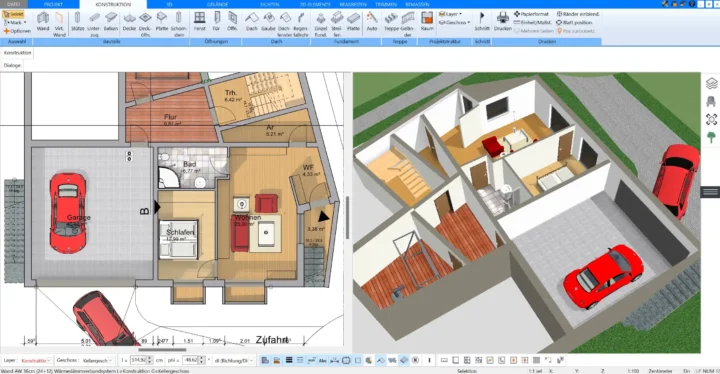Open the 3D ribbon tab
This screenshot has width=720, height=374.
click(x=169, y=4)
